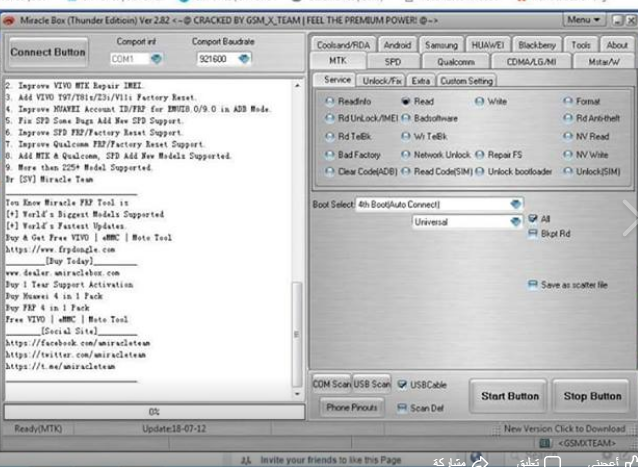Open the Comport Baudrate dropdown arrow

(244, 59)
